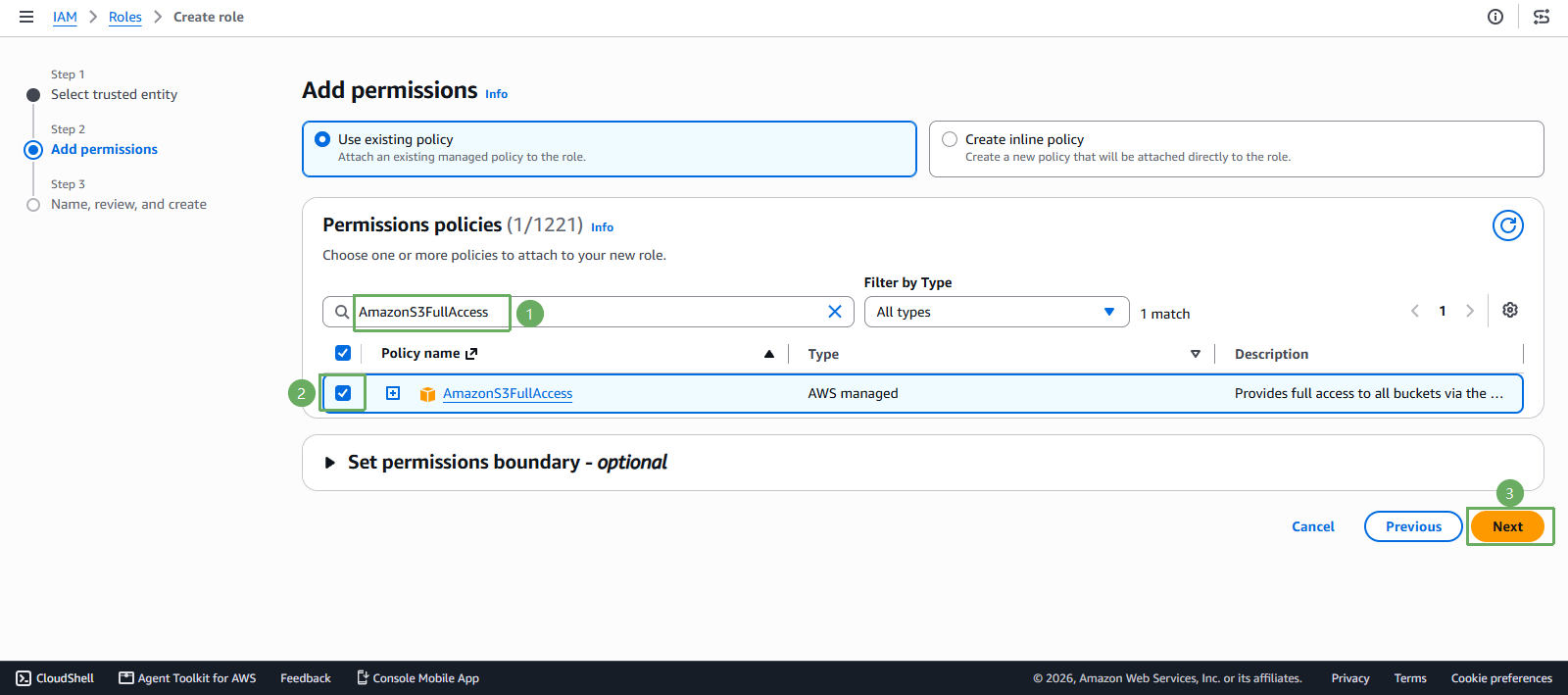Viewport: 1568px width, 695px height.
Task: Open the hamburger navigation menu
Action: 26,17
